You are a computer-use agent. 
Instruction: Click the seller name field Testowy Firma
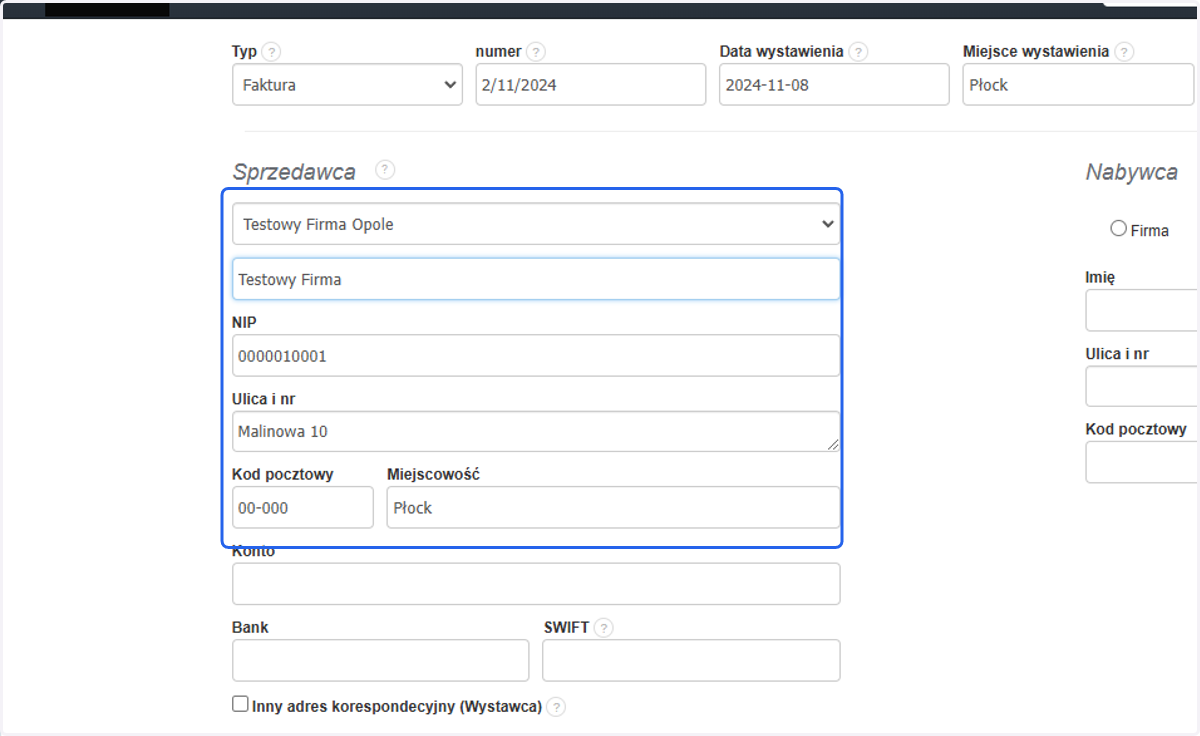click(x=536, y=280)
